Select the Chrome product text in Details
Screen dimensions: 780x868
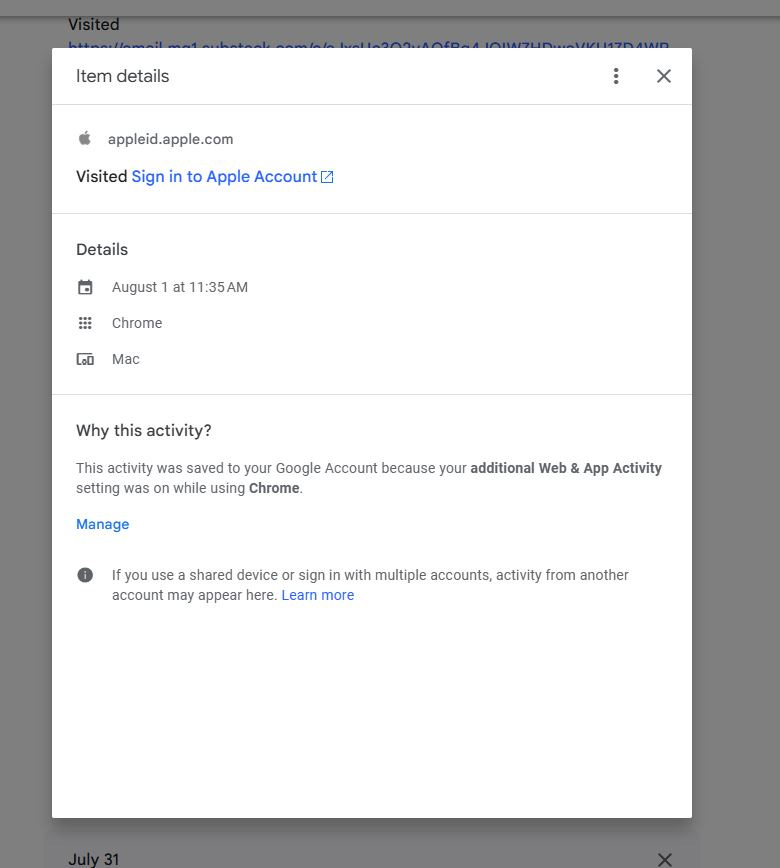137,323
